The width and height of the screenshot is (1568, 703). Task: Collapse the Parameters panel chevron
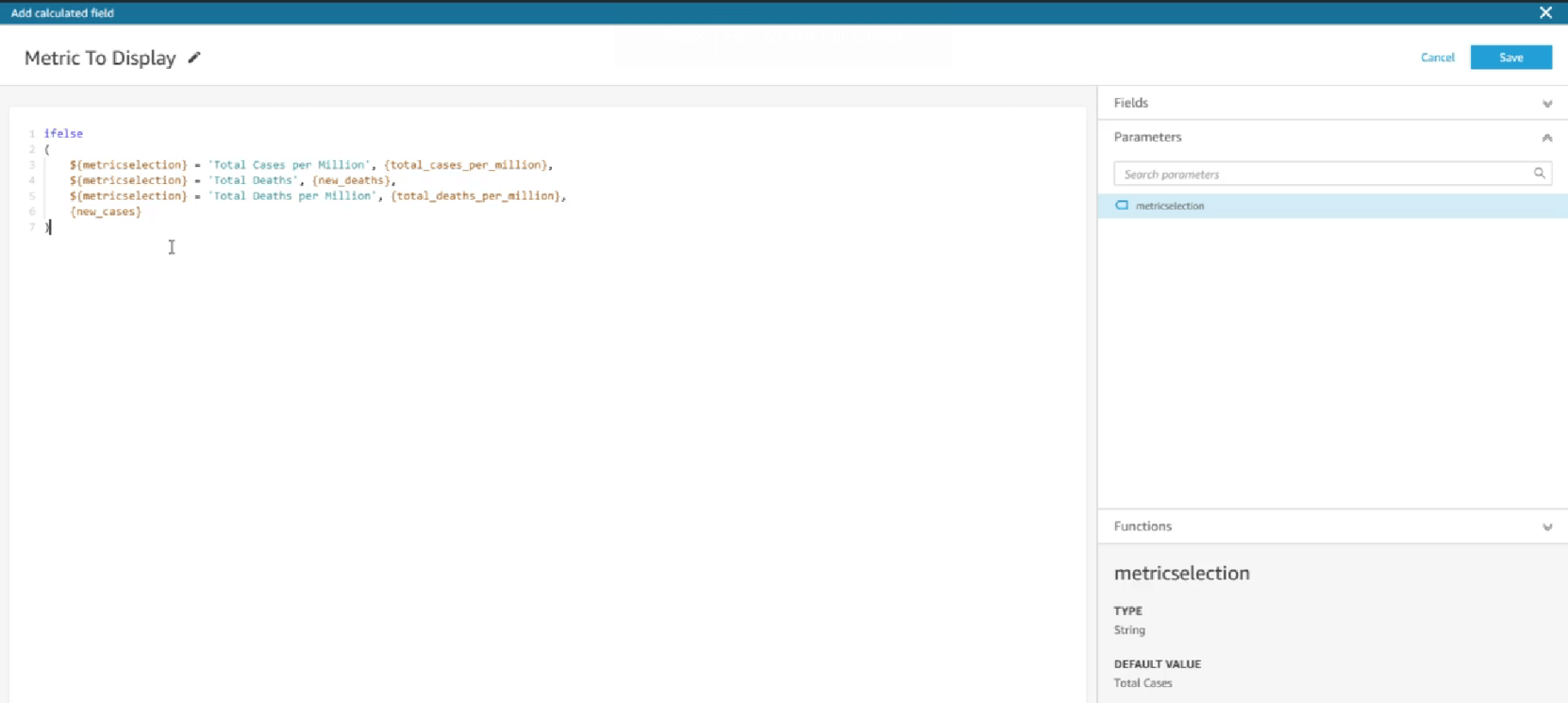[x=1547, y=138]
